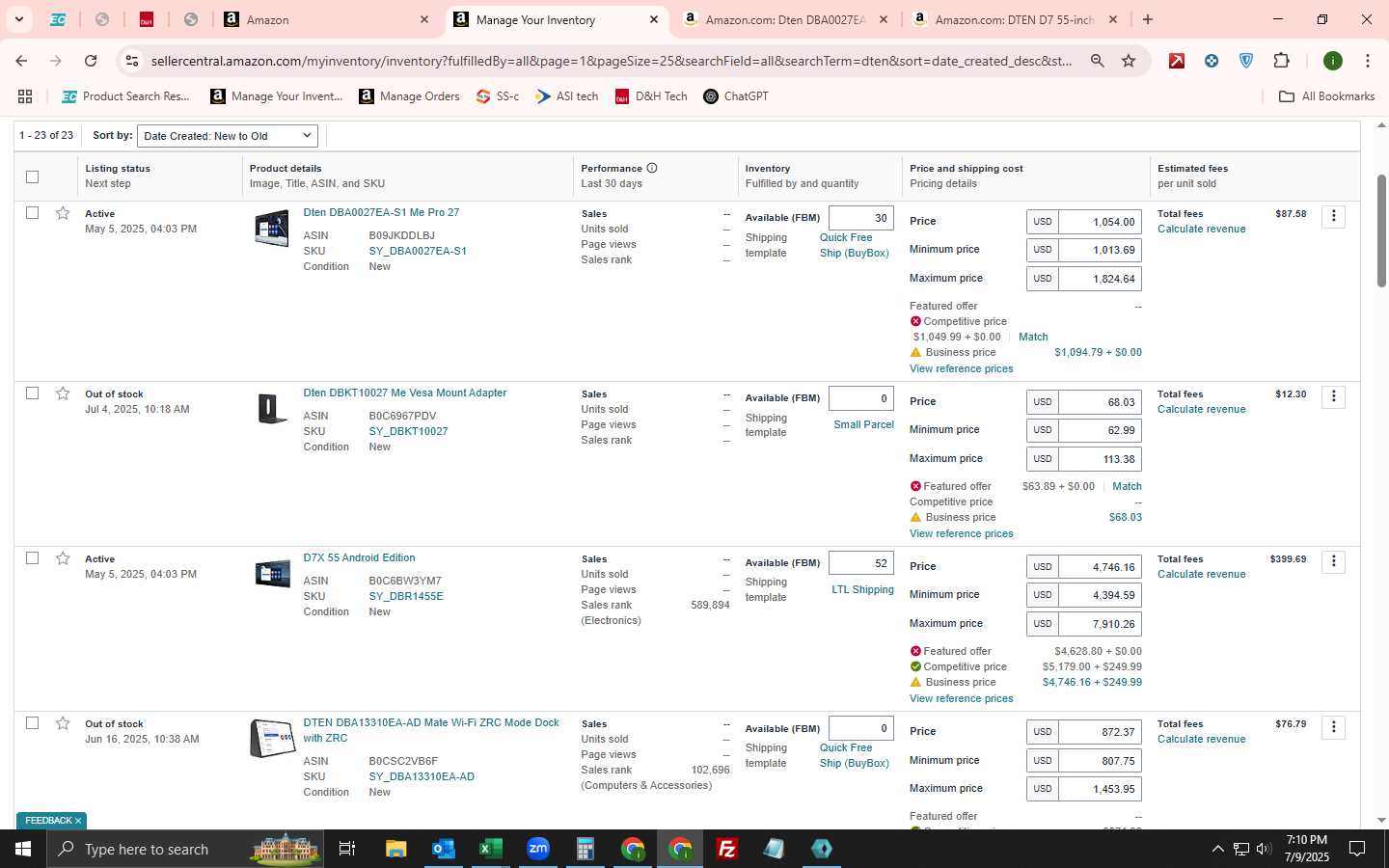The width and height of the screenshot is (1389, 868).
Task: Click the tab search chevron at top left
Action: pyautogui.click(x=18, y=19)
